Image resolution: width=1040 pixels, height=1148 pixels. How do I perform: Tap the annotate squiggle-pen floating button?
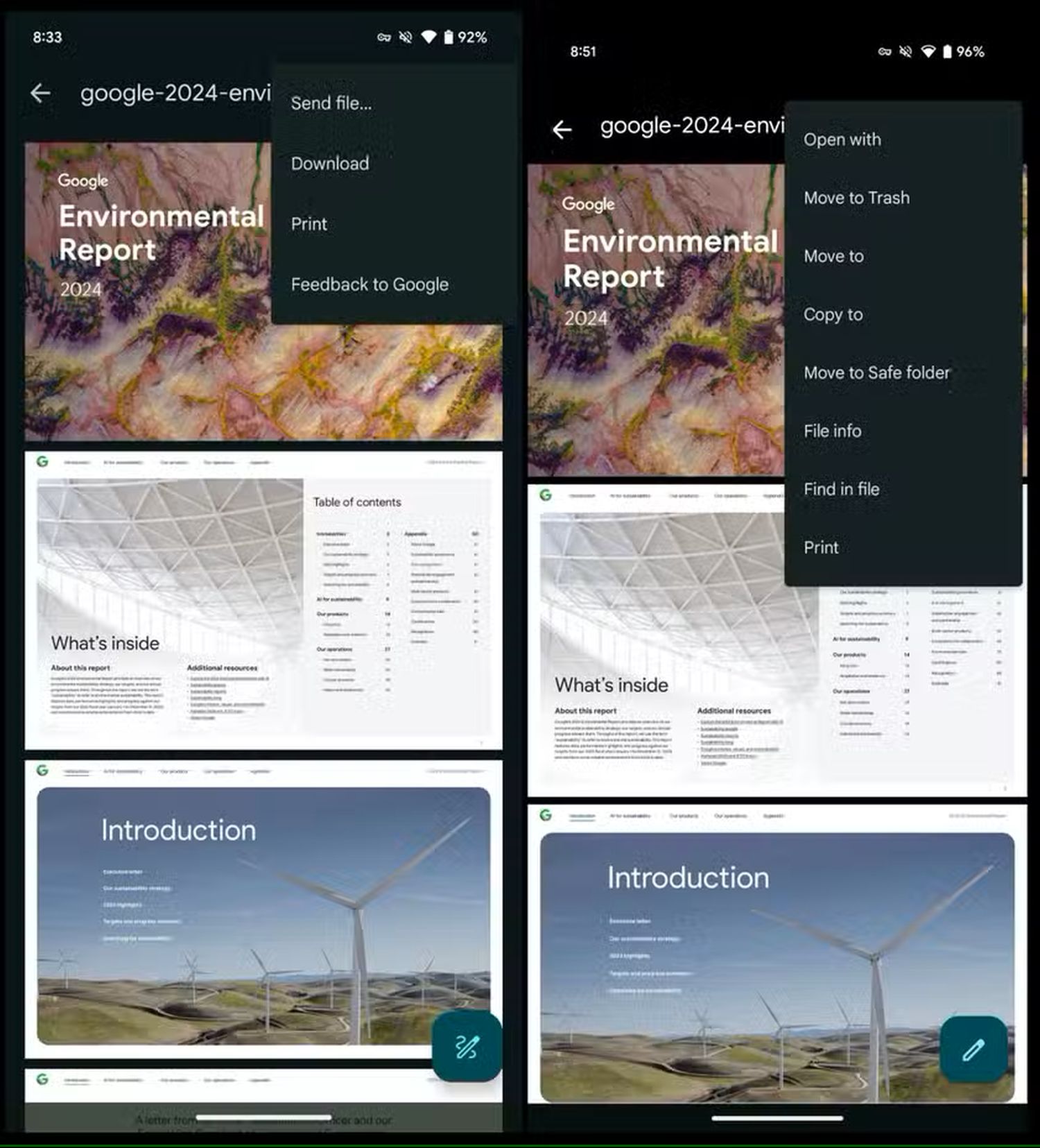(x=467, y=1047)
